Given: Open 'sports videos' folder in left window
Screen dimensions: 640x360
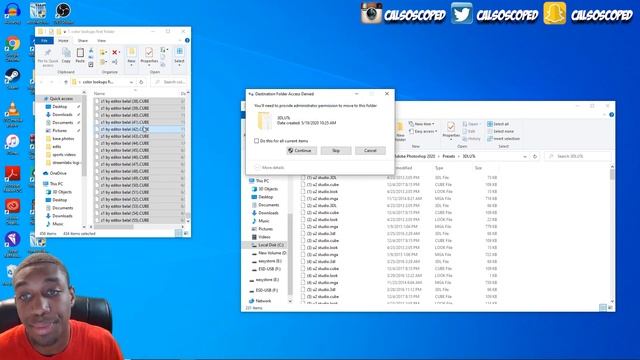Looking at the screenshot, I should pyautogui.click(x=64, y=155).
